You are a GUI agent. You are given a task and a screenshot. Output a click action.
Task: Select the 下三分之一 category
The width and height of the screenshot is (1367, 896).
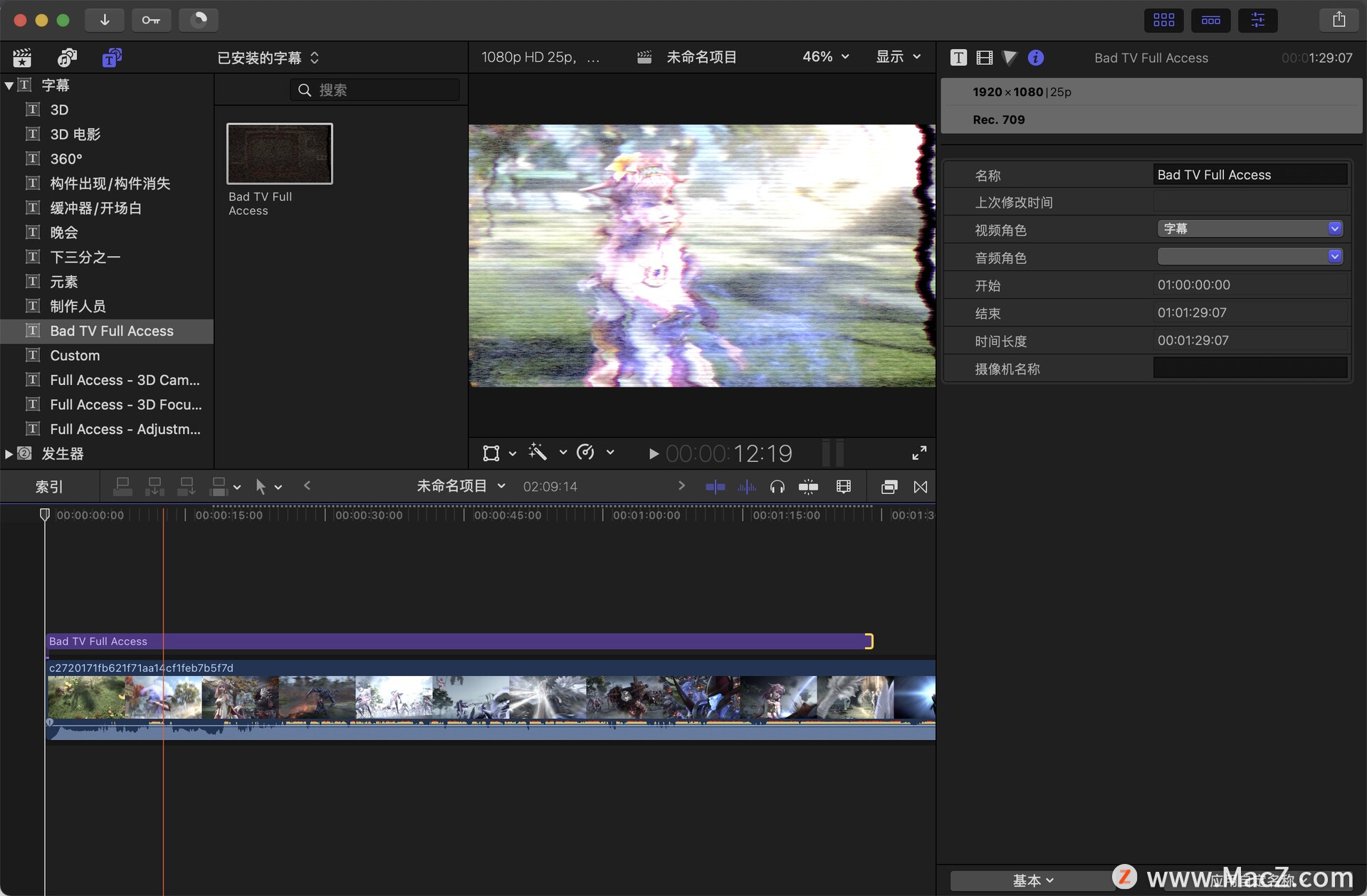pyautogui.click(x=85, y=257)
